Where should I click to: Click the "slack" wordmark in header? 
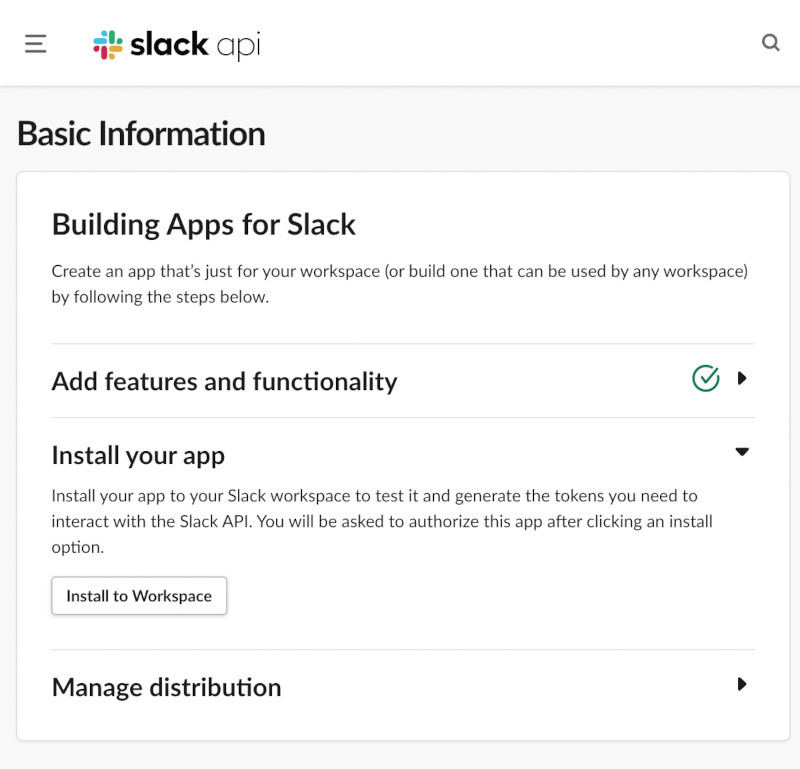pos(170,44)
